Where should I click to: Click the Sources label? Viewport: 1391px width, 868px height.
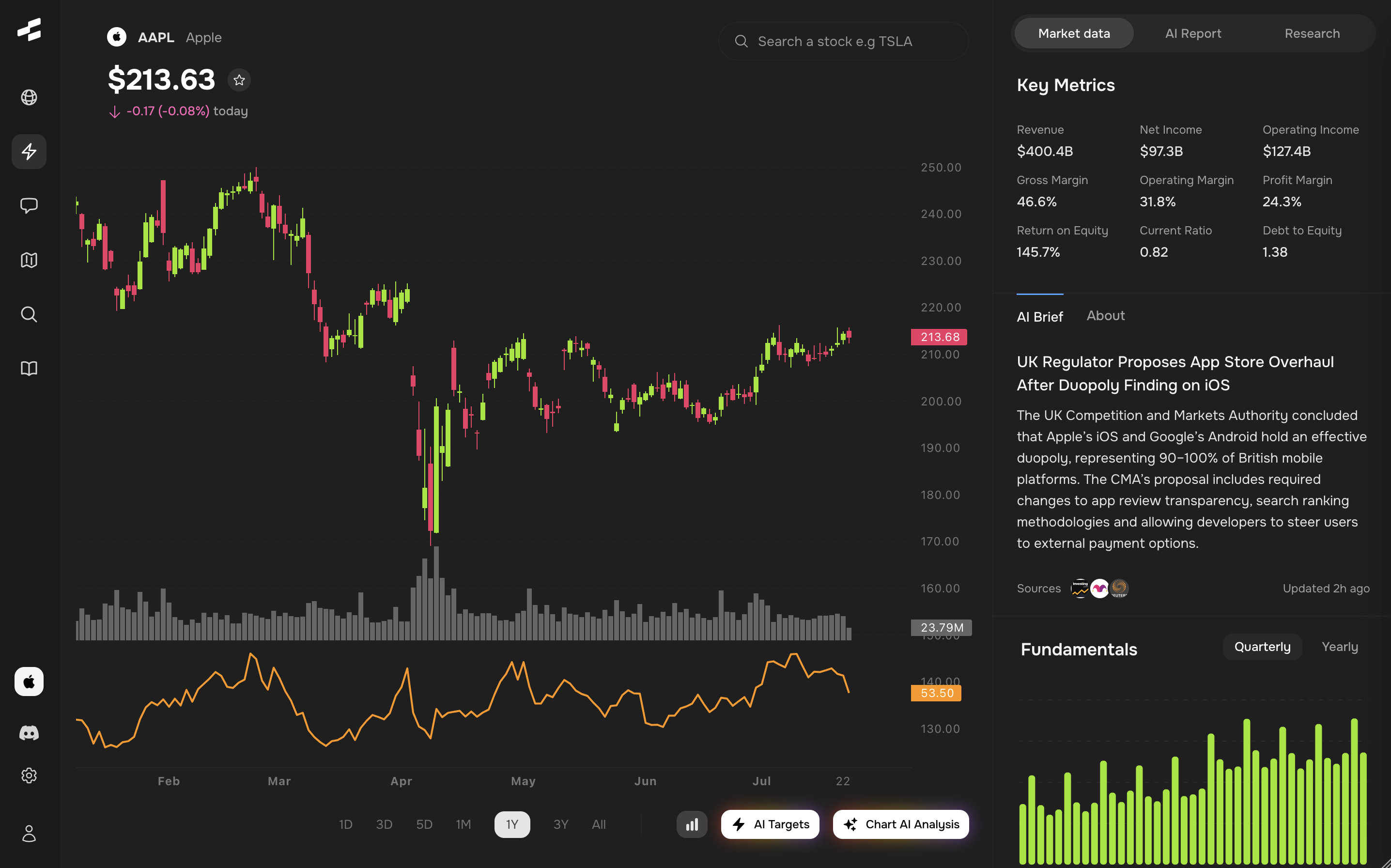[1039, 589]
